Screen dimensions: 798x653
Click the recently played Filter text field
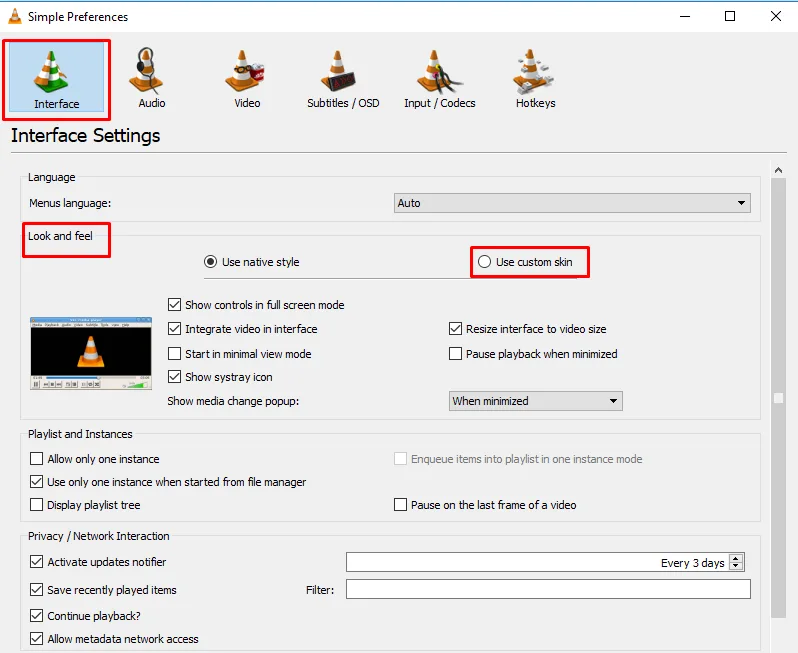point(548,589)
